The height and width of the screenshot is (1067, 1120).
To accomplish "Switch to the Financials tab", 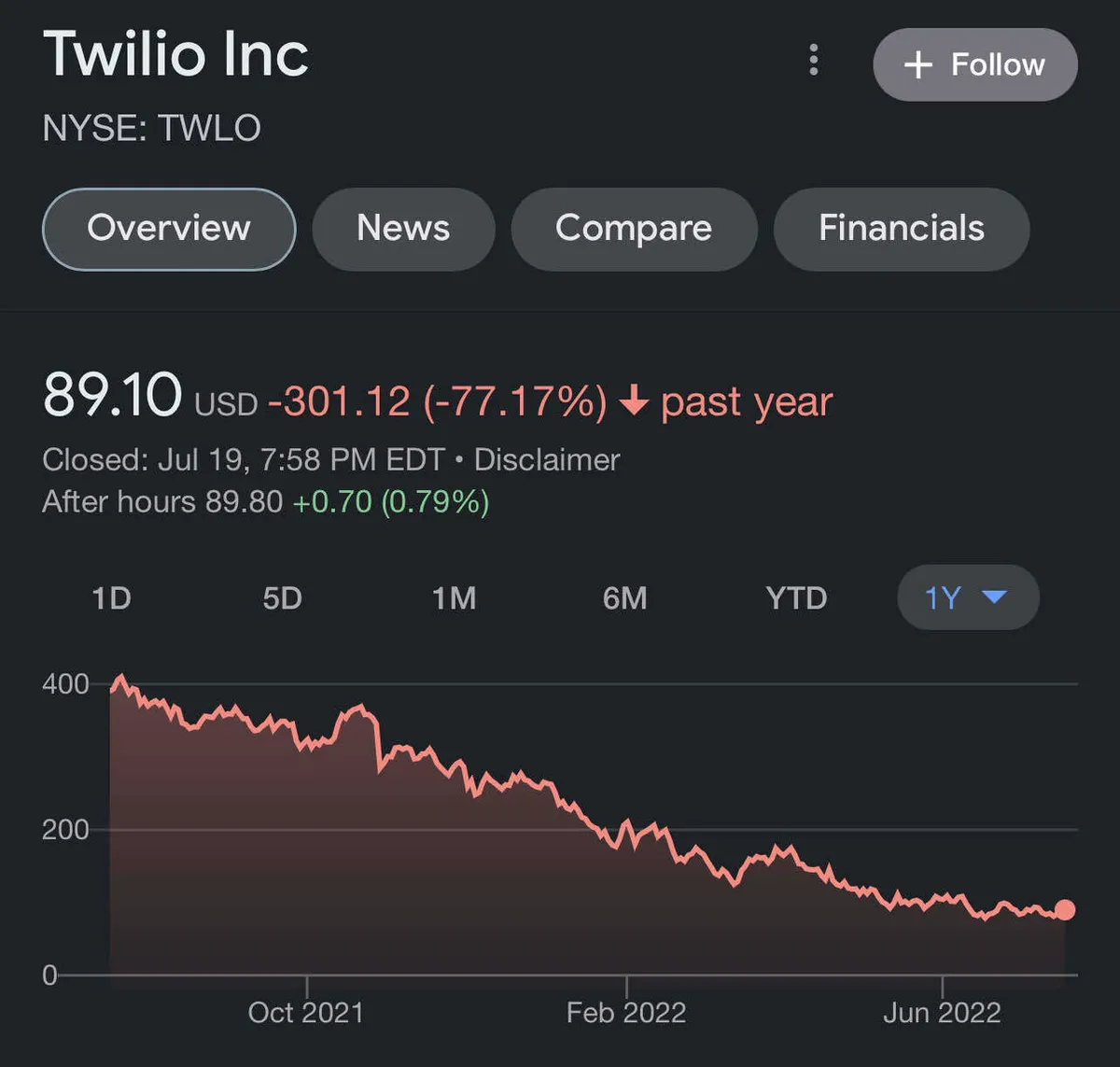I will [902, 229].
